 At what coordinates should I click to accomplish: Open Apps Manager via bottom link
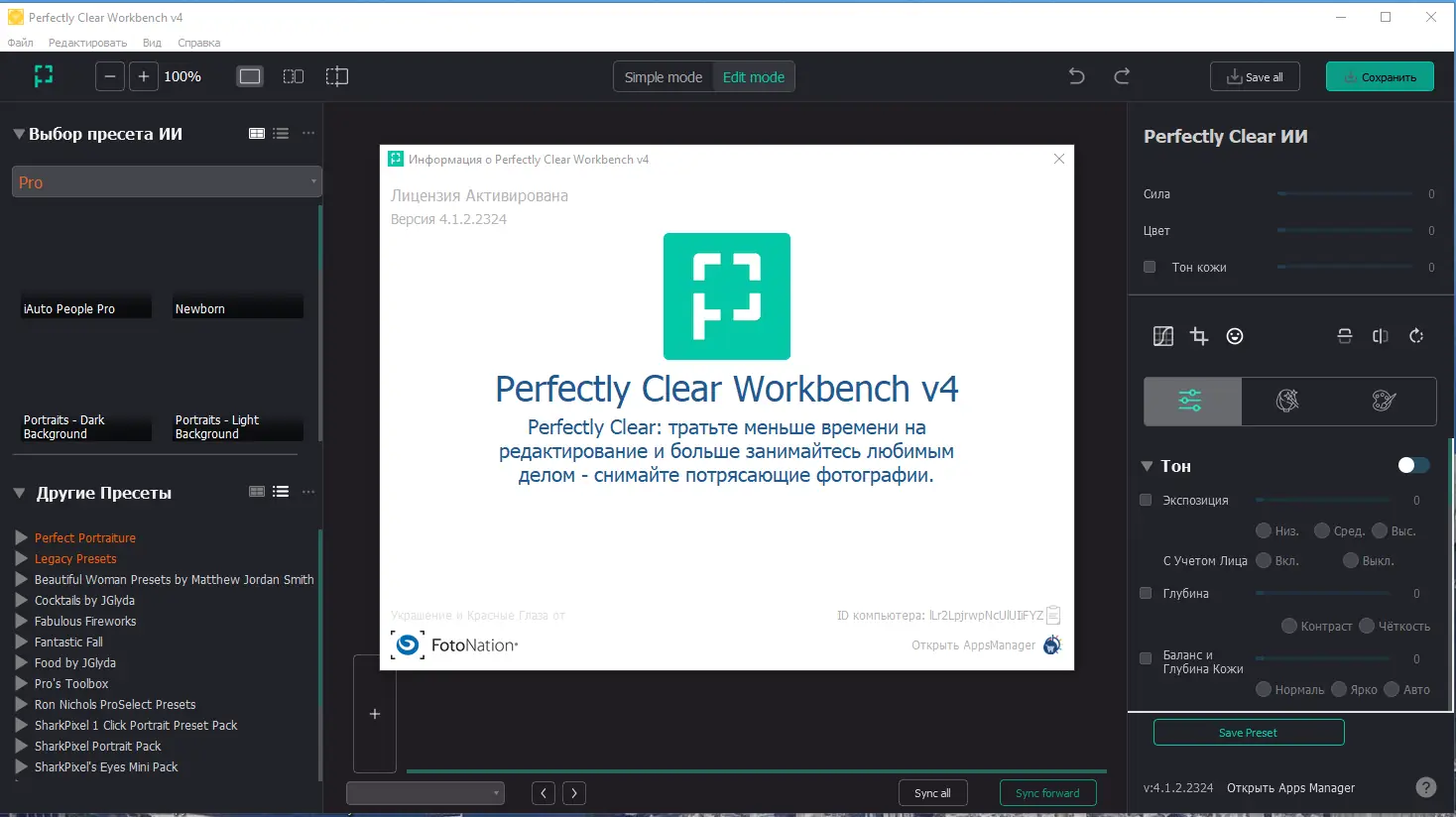1289,787
